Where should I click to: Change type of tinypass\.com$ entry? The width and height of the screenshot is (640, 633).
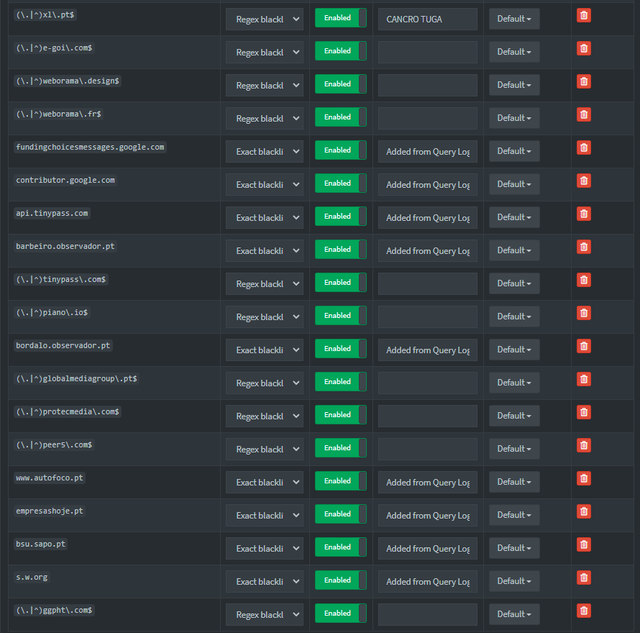(264, 284)
